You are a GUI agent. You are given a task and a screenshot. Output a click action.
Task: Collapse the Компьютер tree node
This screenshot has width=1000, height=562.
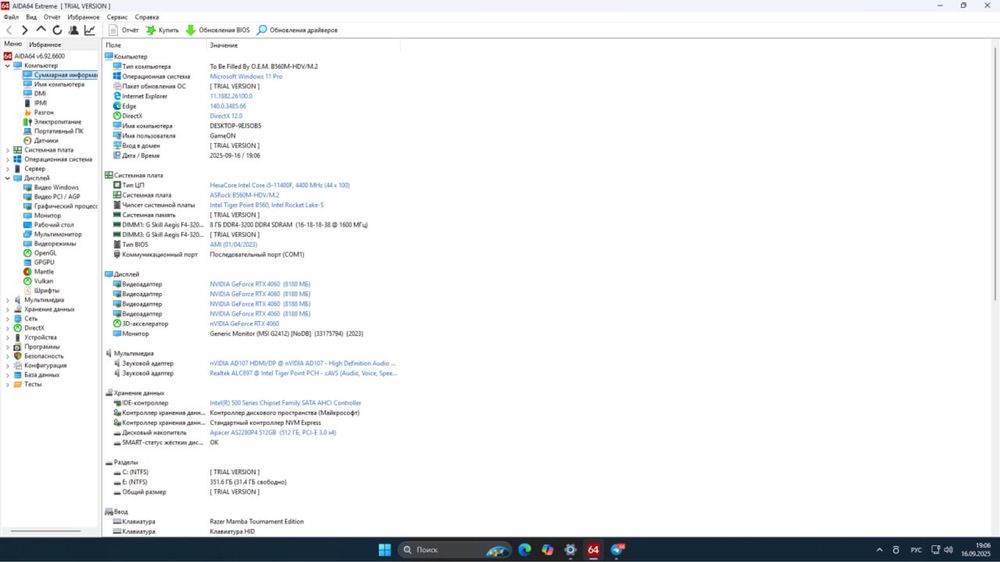(8, 66)
